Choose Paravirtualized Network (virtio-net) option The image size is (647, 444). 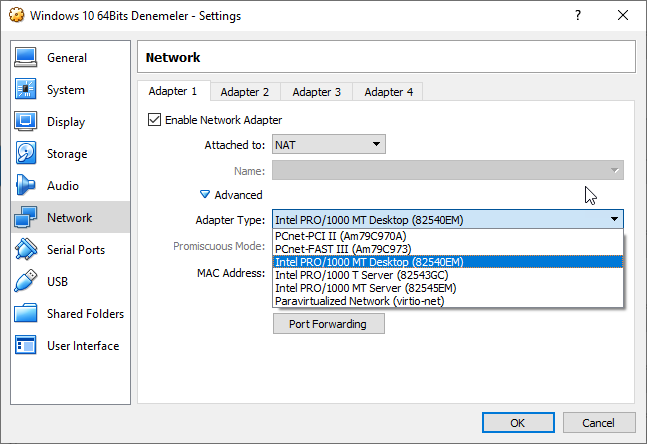(448, 301)
